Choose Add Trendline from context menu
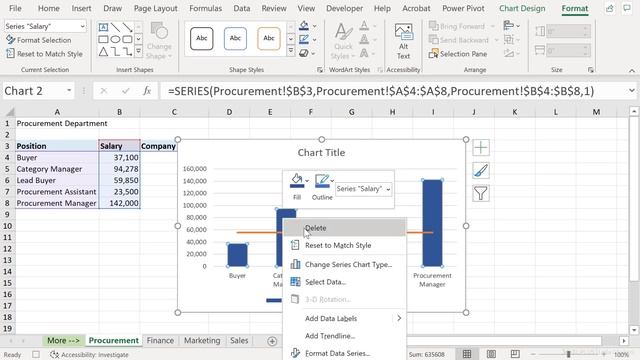The height and width of the screenshot is (360, 640). [x=345, y=336]
